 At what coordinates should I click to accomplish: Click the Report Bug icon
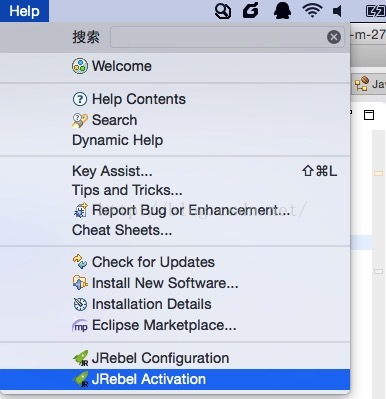80,210
